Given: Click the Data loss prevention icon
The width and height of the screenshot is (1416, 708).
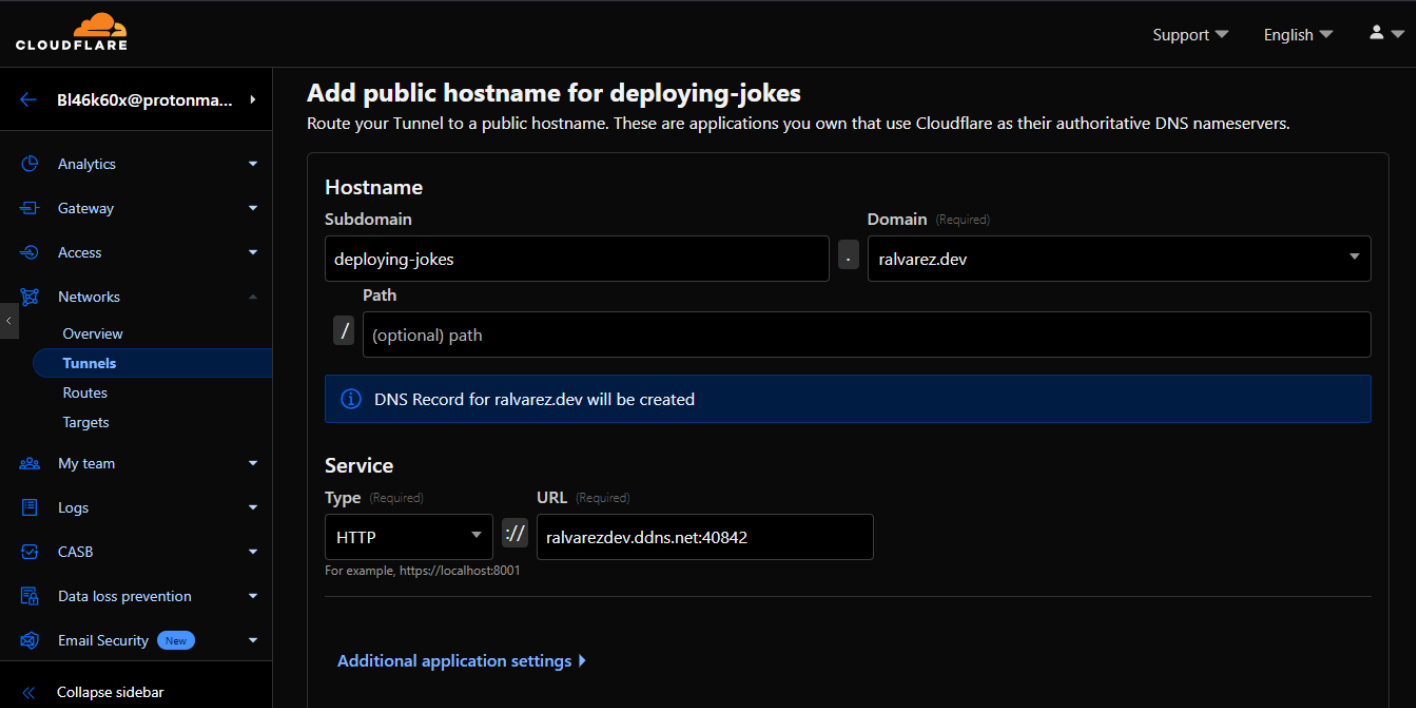Looking at the screenshot, I should click(x=30, y=596).
